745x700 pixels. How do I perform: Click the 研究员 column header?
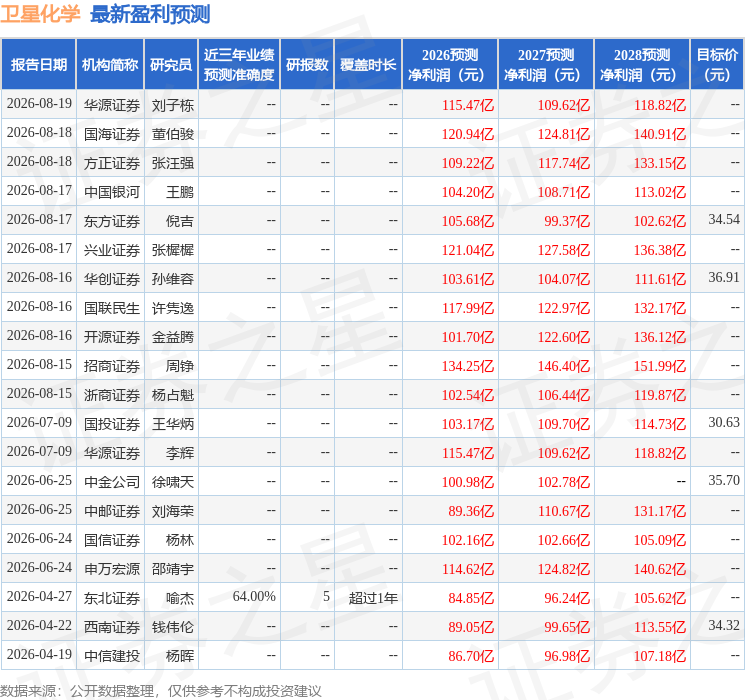point(171,65)
